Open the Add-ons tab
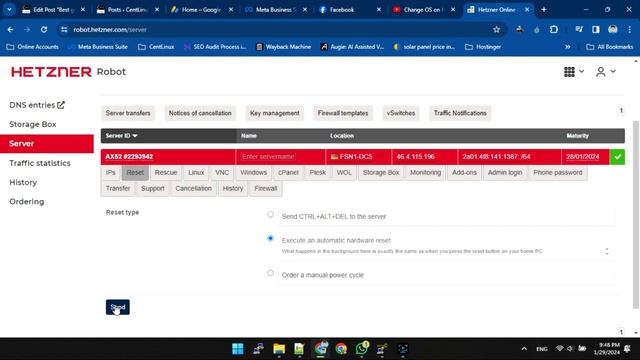 point(464,173)
